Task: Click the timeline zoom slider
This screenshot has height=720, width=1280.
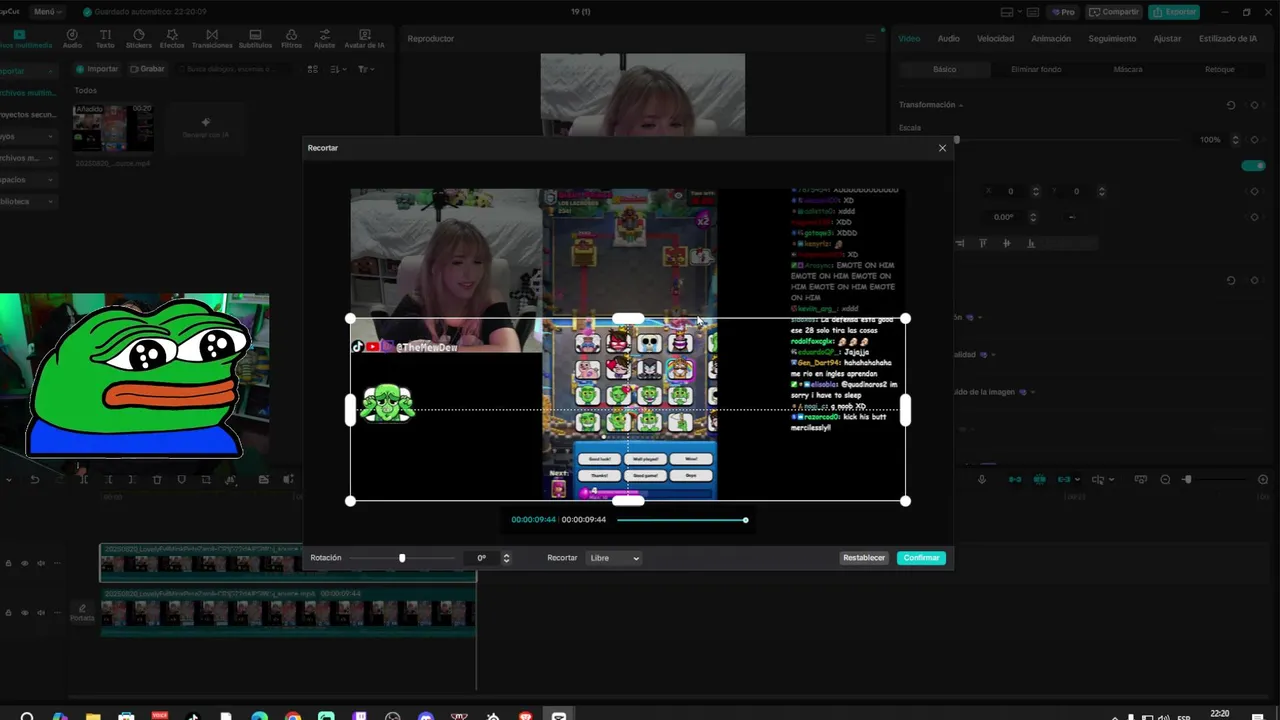Action: pyautogui.click(x=1213, y=480)
